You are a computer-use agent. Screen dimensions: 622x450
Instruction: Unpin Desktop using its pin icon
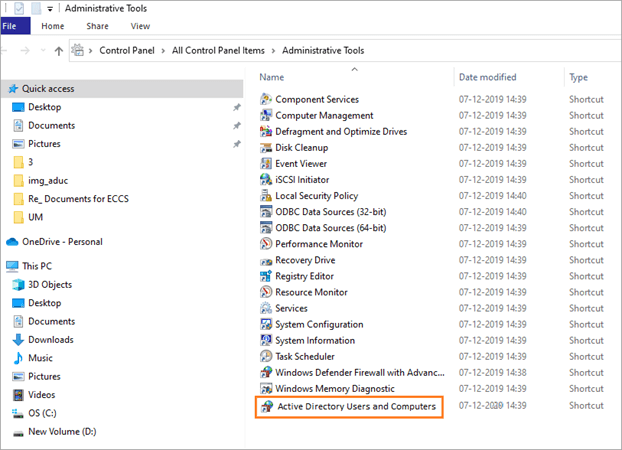237,107
